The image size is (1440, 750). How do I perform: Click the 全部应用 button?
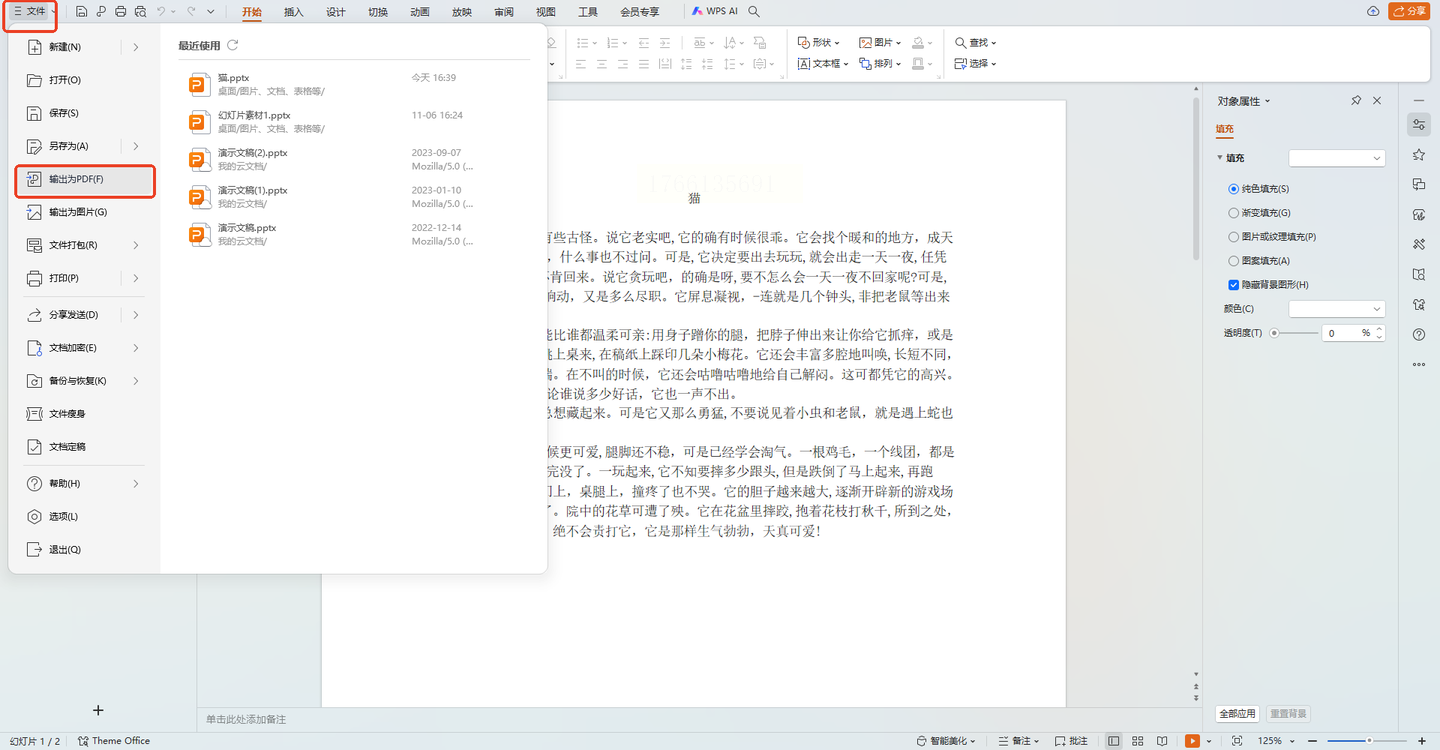pos(1236,714)
